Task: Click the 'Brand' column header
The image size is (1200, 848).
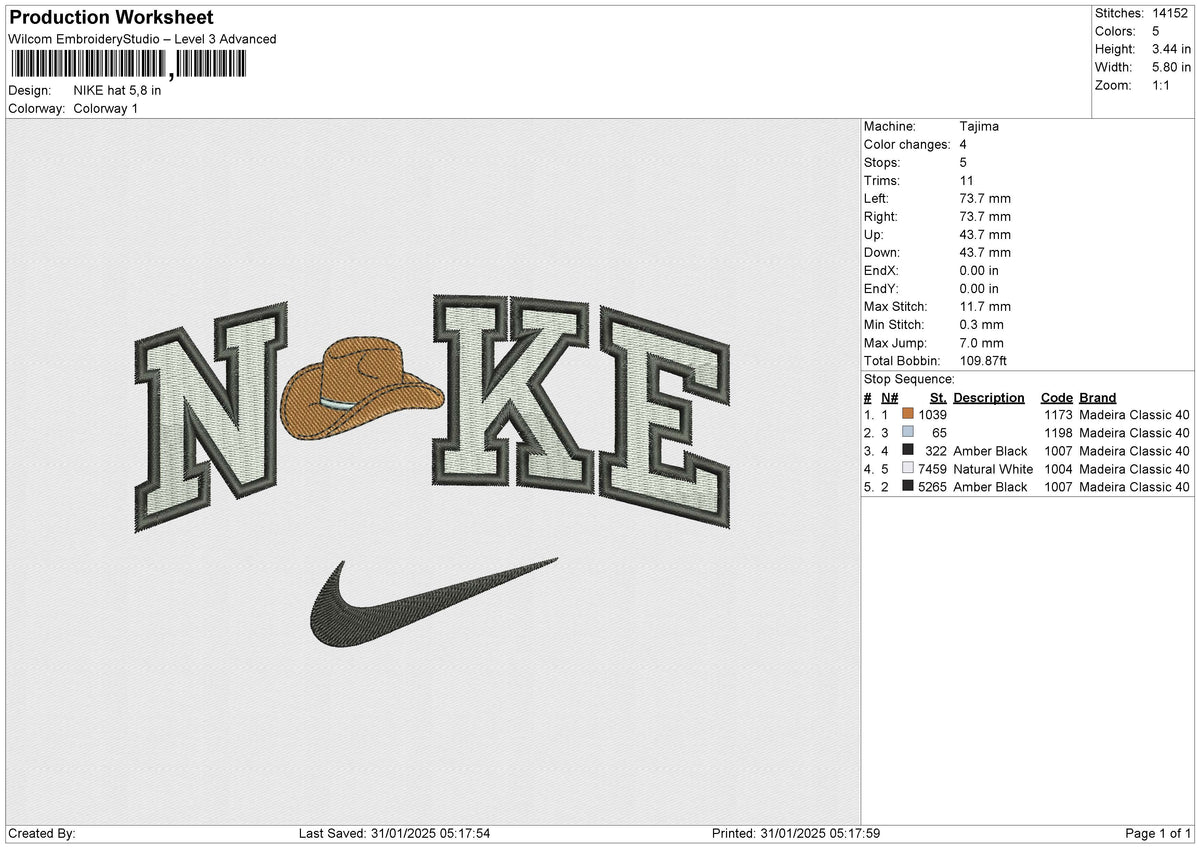Action: 1098,397
